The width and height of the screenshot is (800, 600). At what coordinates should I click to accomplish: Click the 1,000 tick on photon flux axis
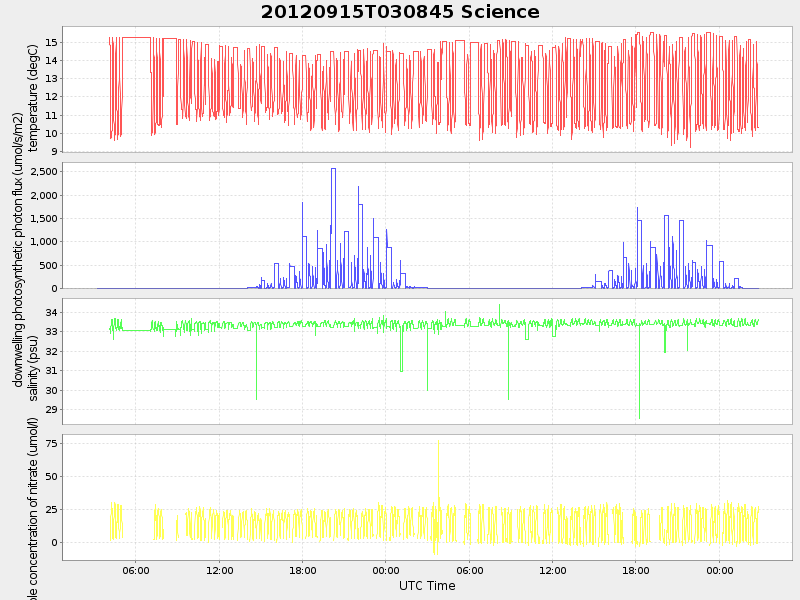pyautogui.click(x=44, y=242)
